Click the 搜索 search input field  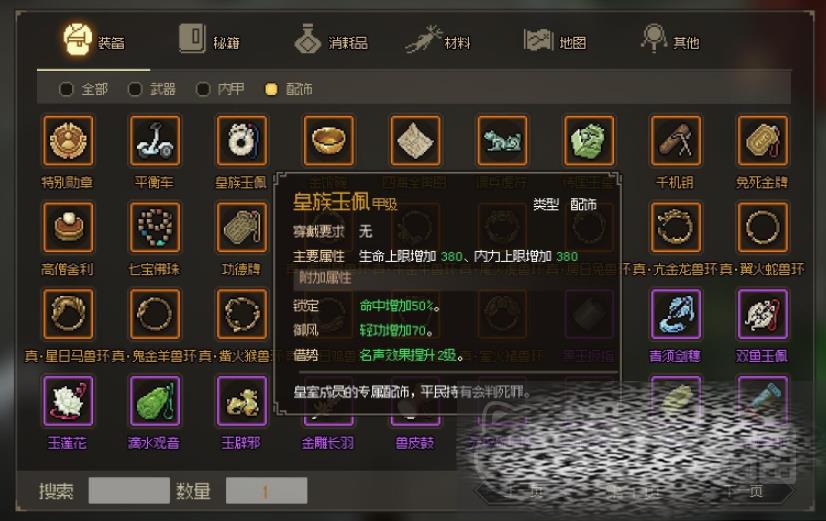point(129,490)
